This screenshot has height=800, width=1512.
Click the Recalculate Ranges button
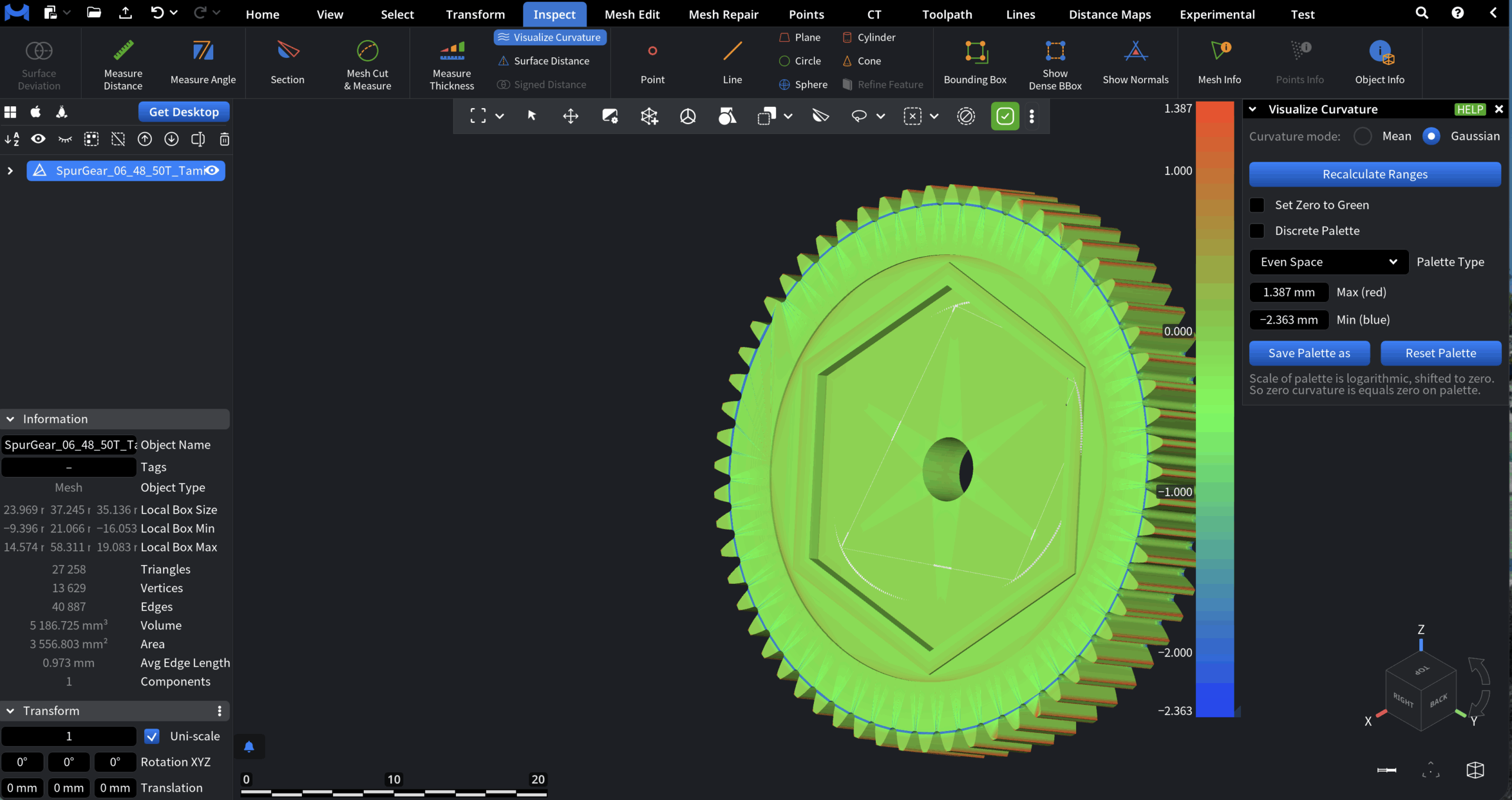(1374, 174)
